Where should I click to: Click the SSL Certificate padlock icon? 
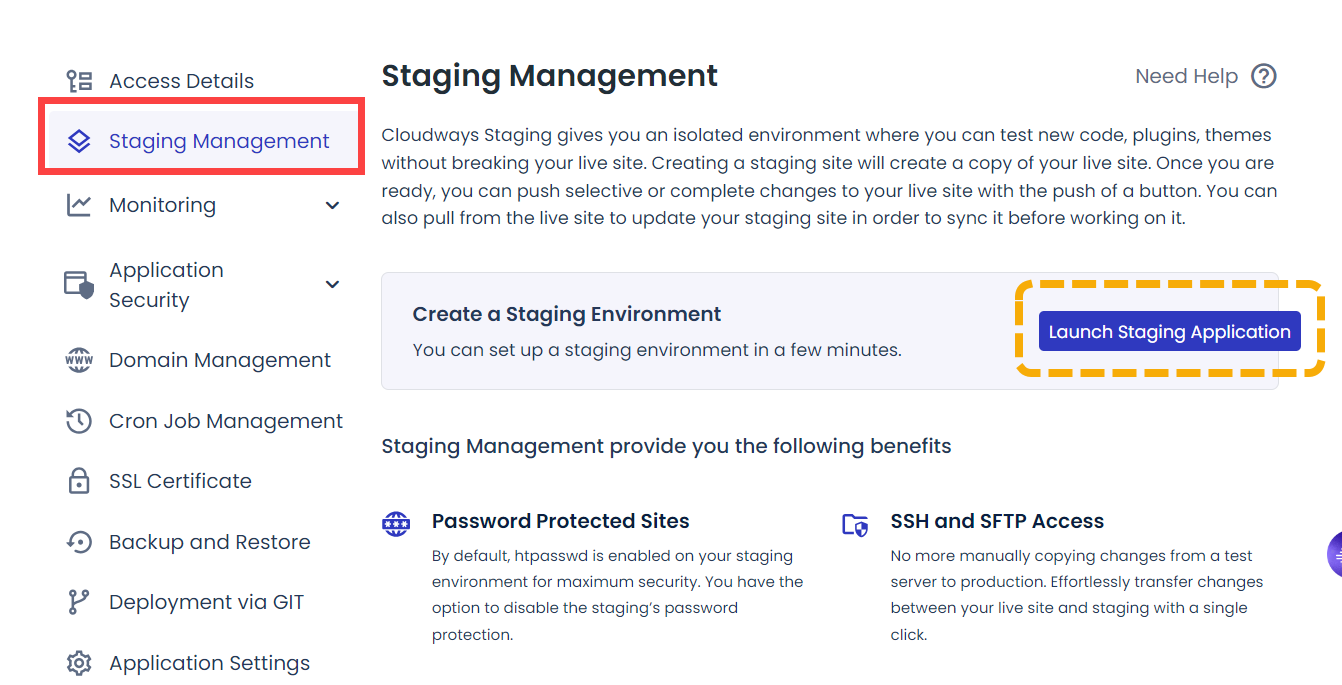(x=79, y=481)
